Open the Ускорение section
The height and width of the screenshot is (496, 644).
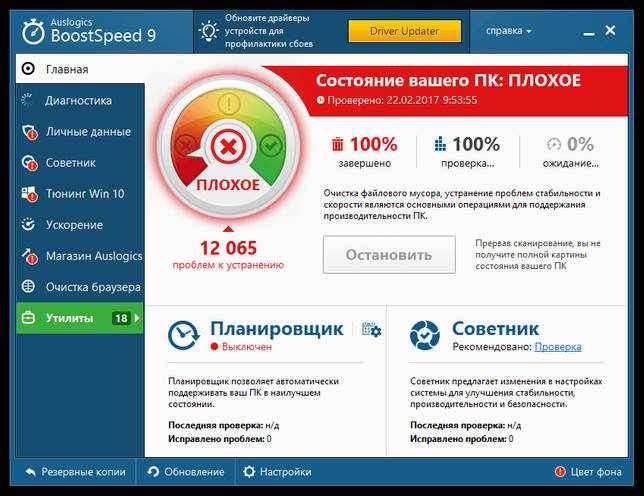(x=80, y=225)
